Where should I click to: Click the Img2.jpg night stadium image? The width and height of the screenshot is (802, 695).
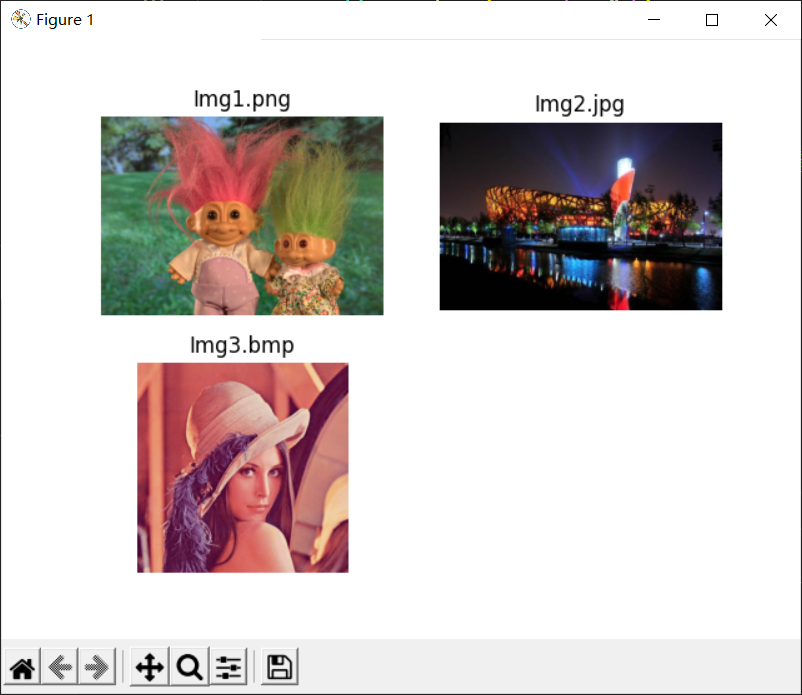click(x=581, y=216)
